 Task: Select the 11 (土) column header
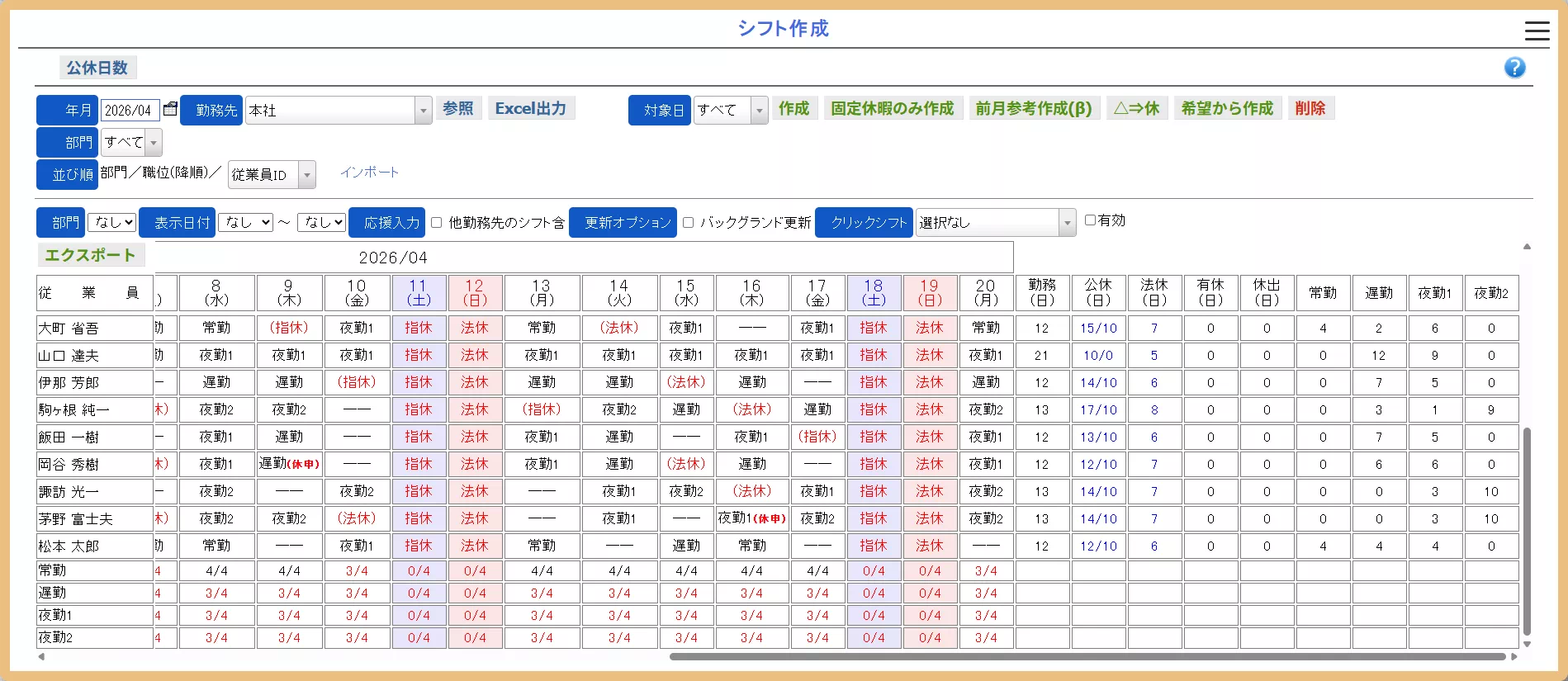pyautogui.click(x=419, y=292)
